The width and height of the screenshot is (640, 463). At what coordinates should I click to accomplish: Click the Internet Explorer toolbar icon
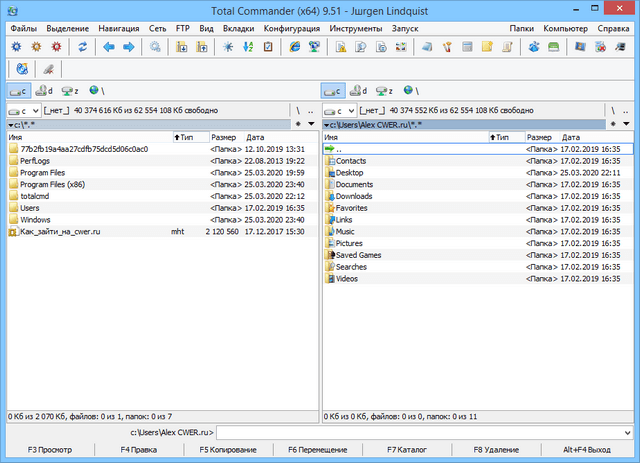(x=294, y=47)
